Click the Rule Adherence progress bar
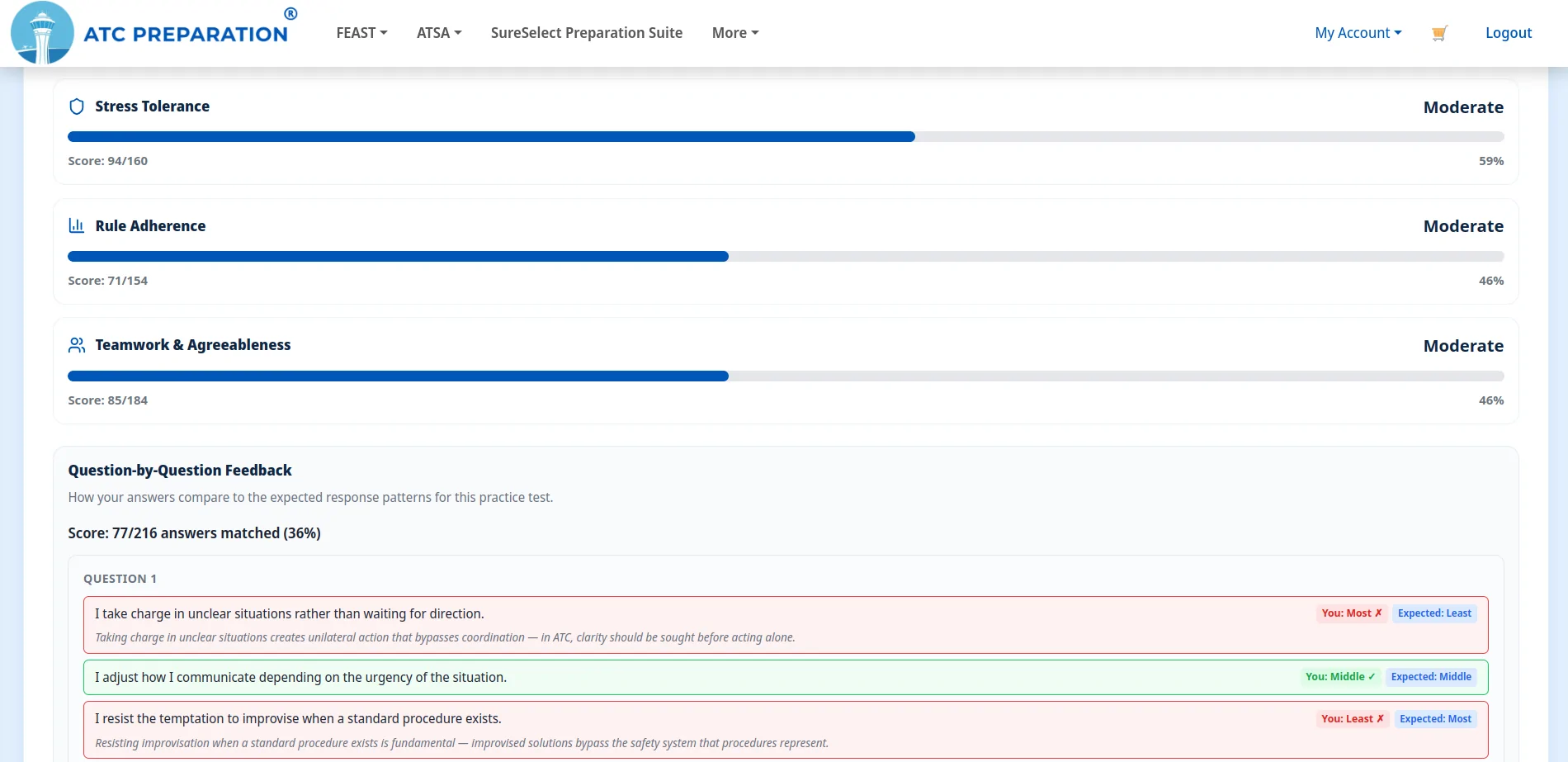The image size is (1568, 762). (786, 257)
